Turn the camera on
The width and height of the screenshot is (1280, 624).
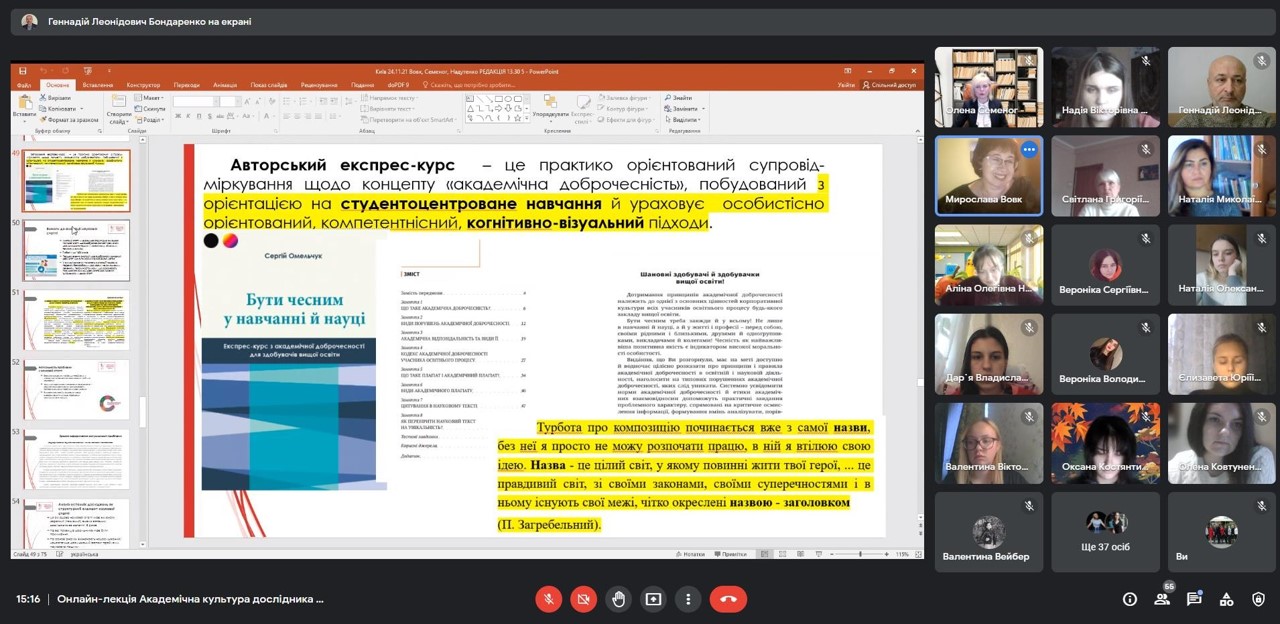pyautogui.click(x=583, y=599)
